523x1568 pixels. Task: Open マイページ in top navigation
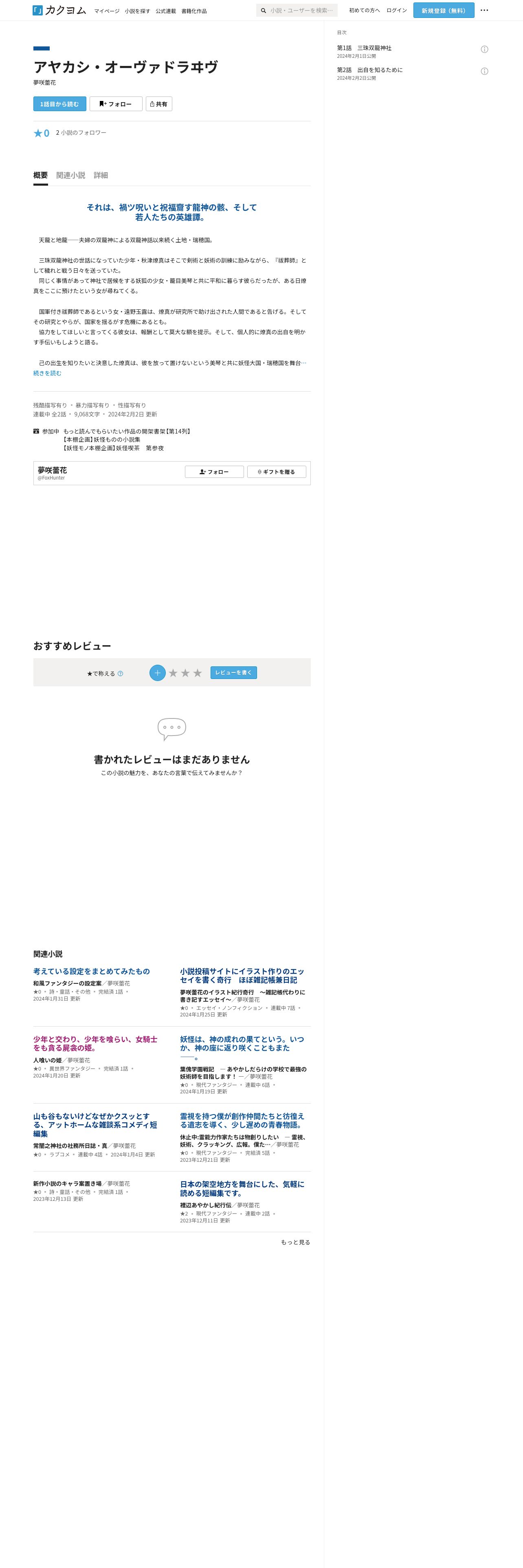click(107, 11)
